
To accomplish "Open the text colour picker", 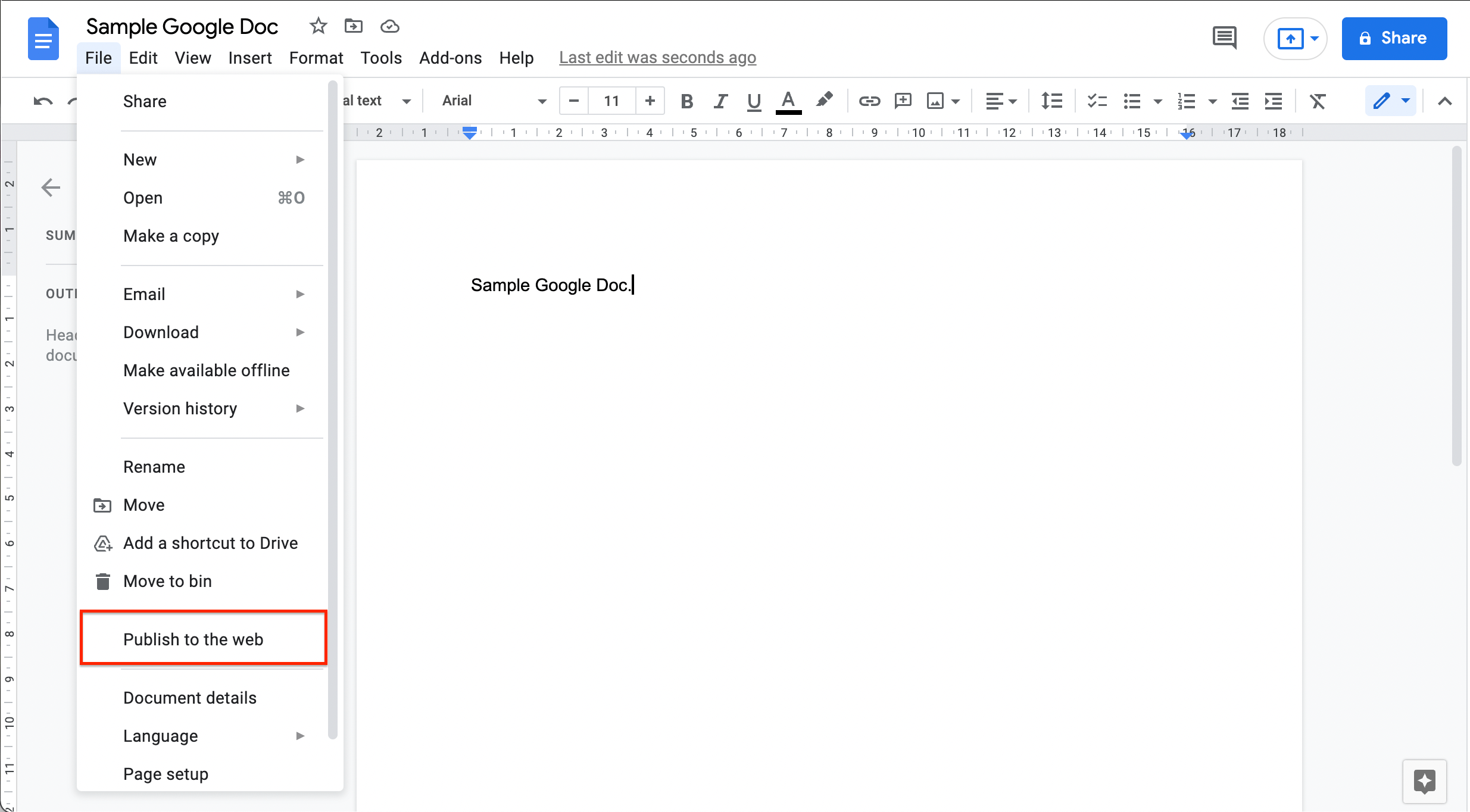I will 788,101.
